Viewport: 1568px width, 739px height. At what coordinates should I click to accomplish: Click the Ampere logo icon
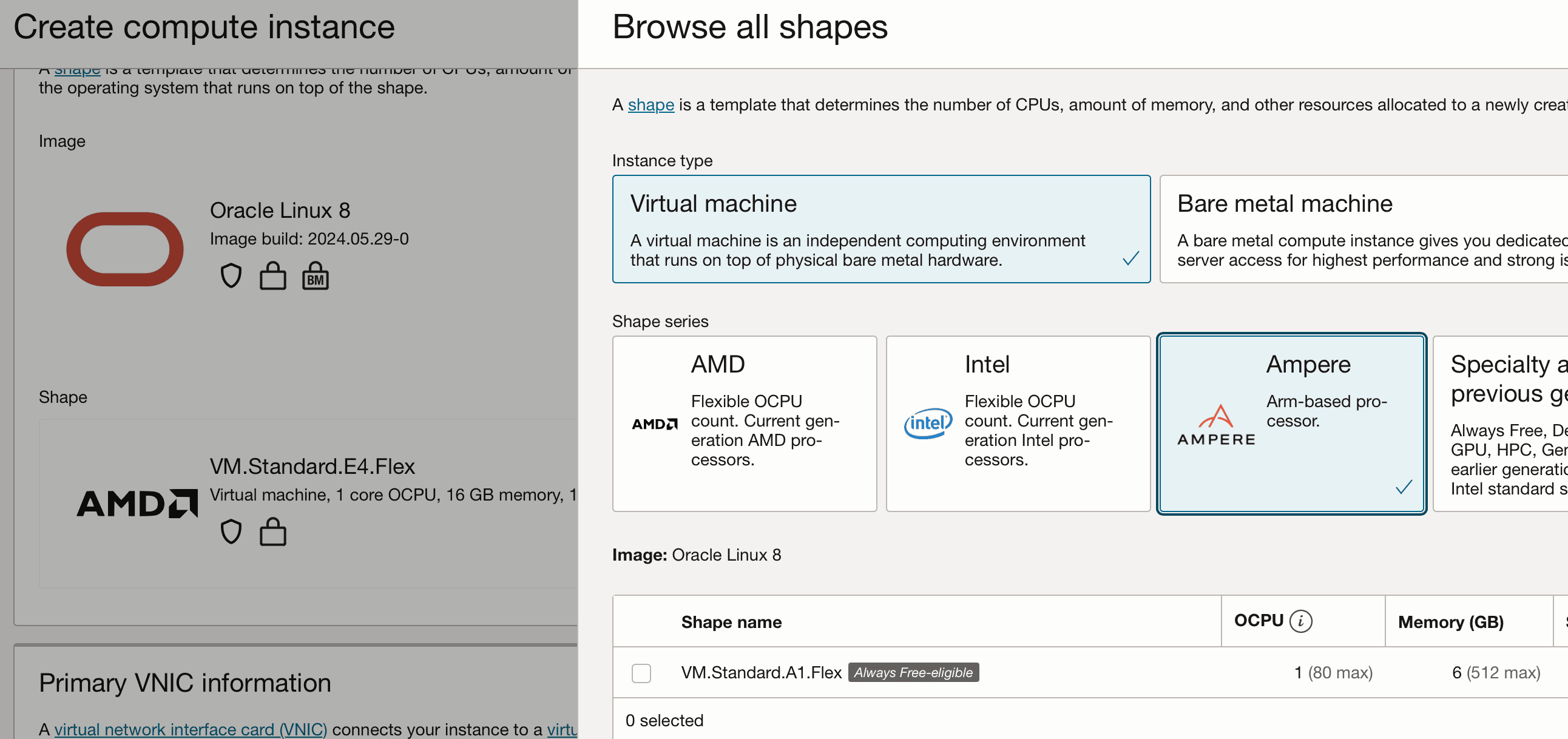pyautogui.click(x=1216, y=424)
